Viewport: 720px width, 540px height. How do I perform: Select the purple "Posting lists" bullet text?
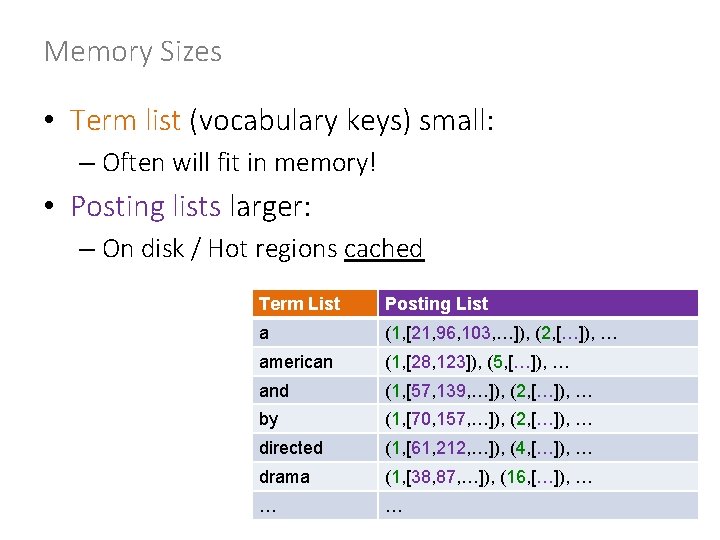(145, 207)
